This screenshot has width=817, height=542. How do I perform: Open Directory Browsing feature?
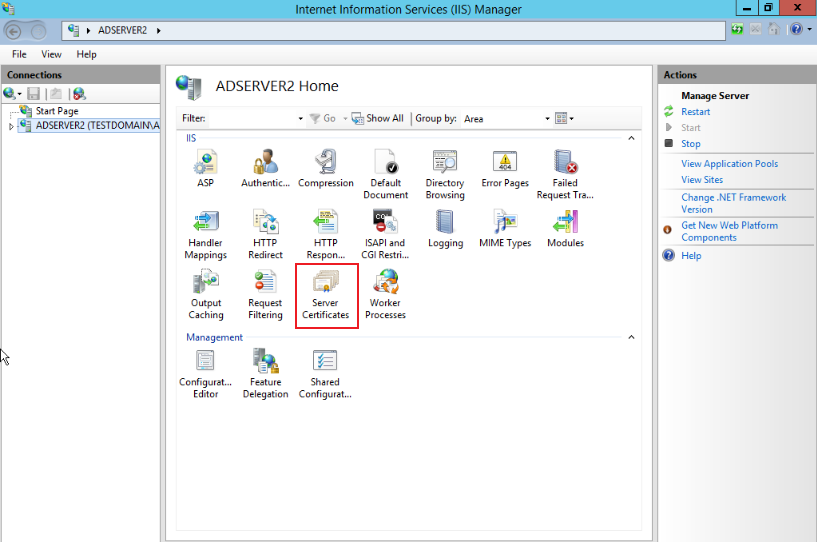[x=445, y=174]
